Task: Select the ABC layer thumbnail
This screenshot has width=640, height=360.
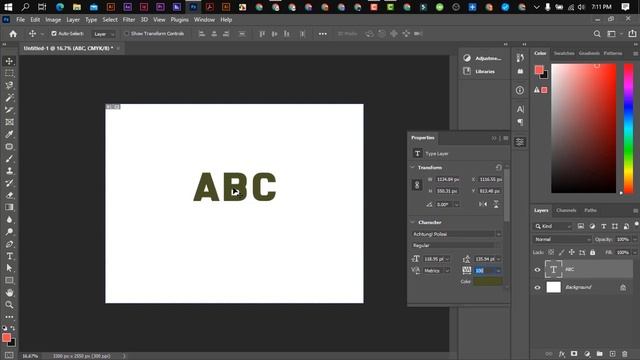Action: [553, 269]
